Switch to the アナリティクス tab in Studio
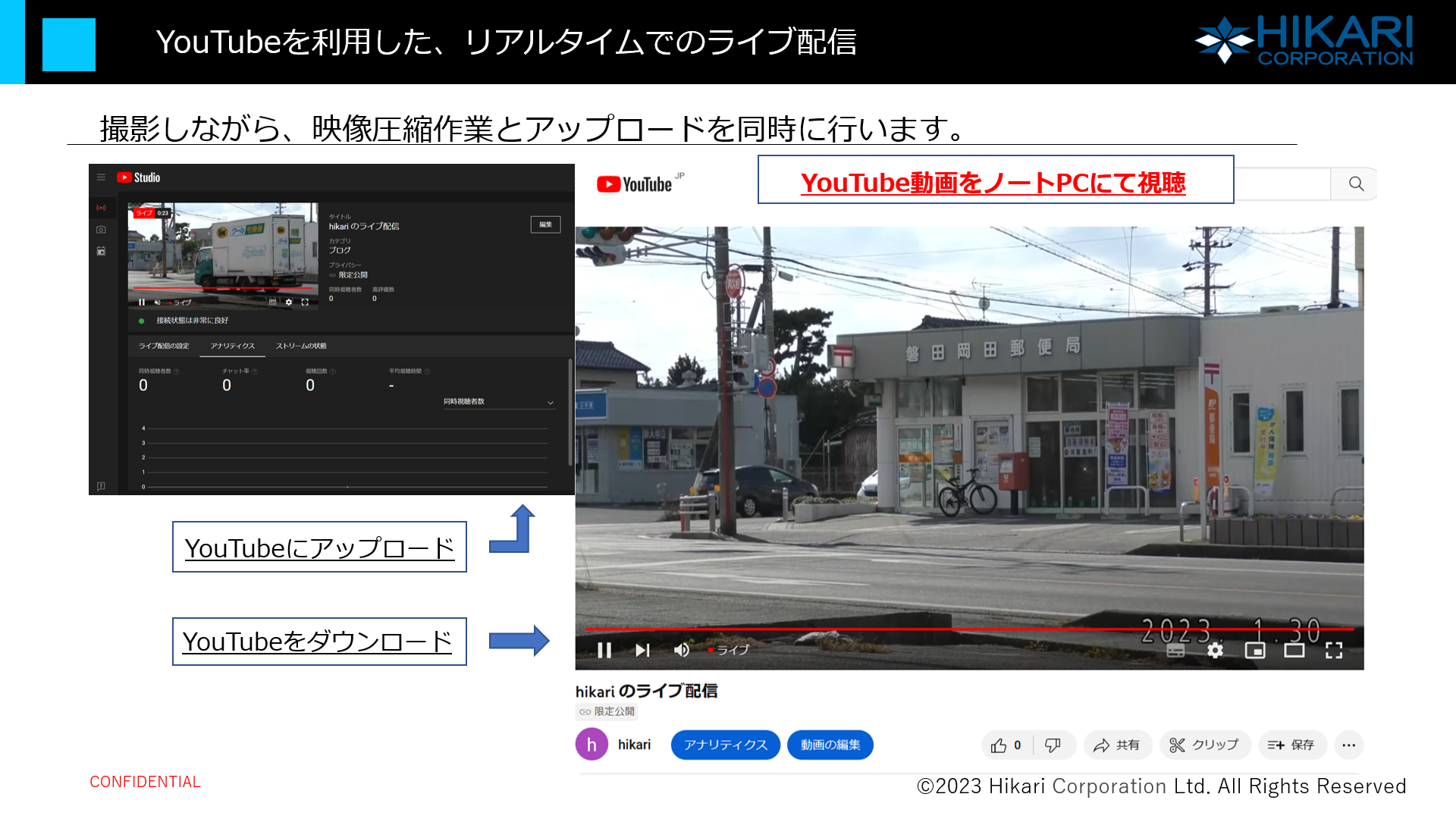 [233, 346]
